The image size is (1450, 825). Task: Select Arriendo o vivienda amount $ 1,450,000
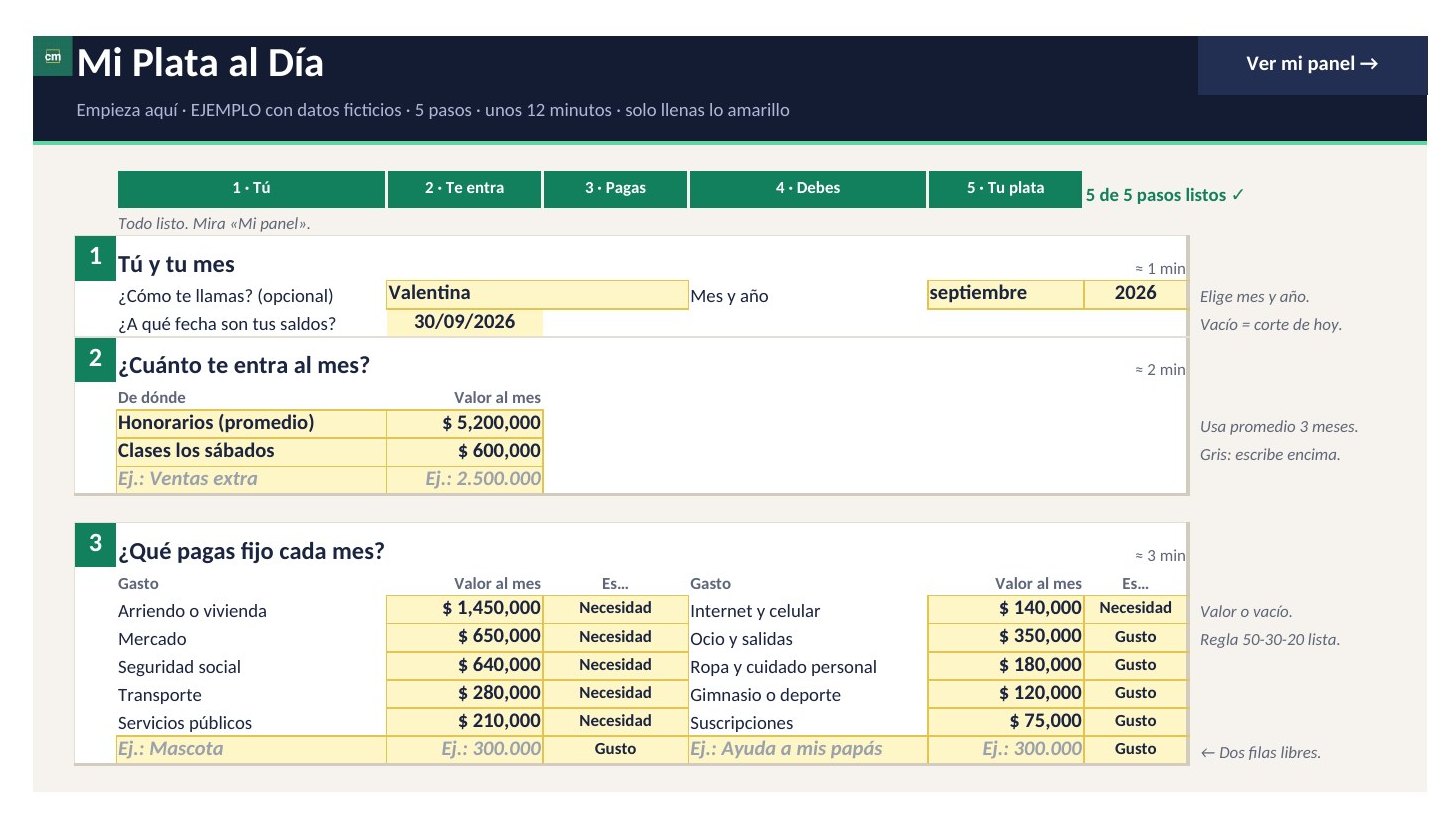click(464, 609)
